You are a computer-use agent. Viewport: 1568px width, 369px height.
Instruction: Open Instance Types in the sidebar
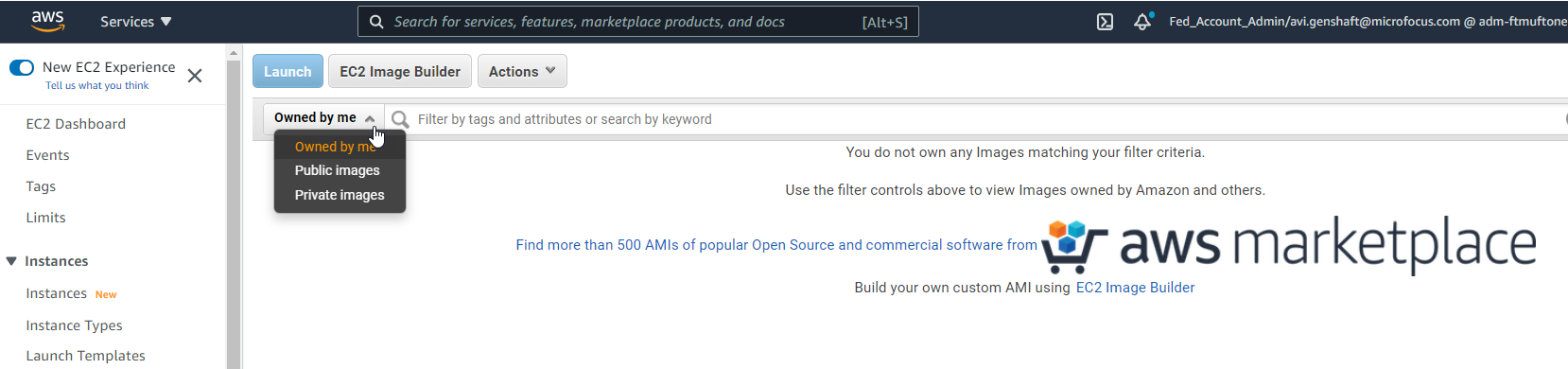point(74,325)
